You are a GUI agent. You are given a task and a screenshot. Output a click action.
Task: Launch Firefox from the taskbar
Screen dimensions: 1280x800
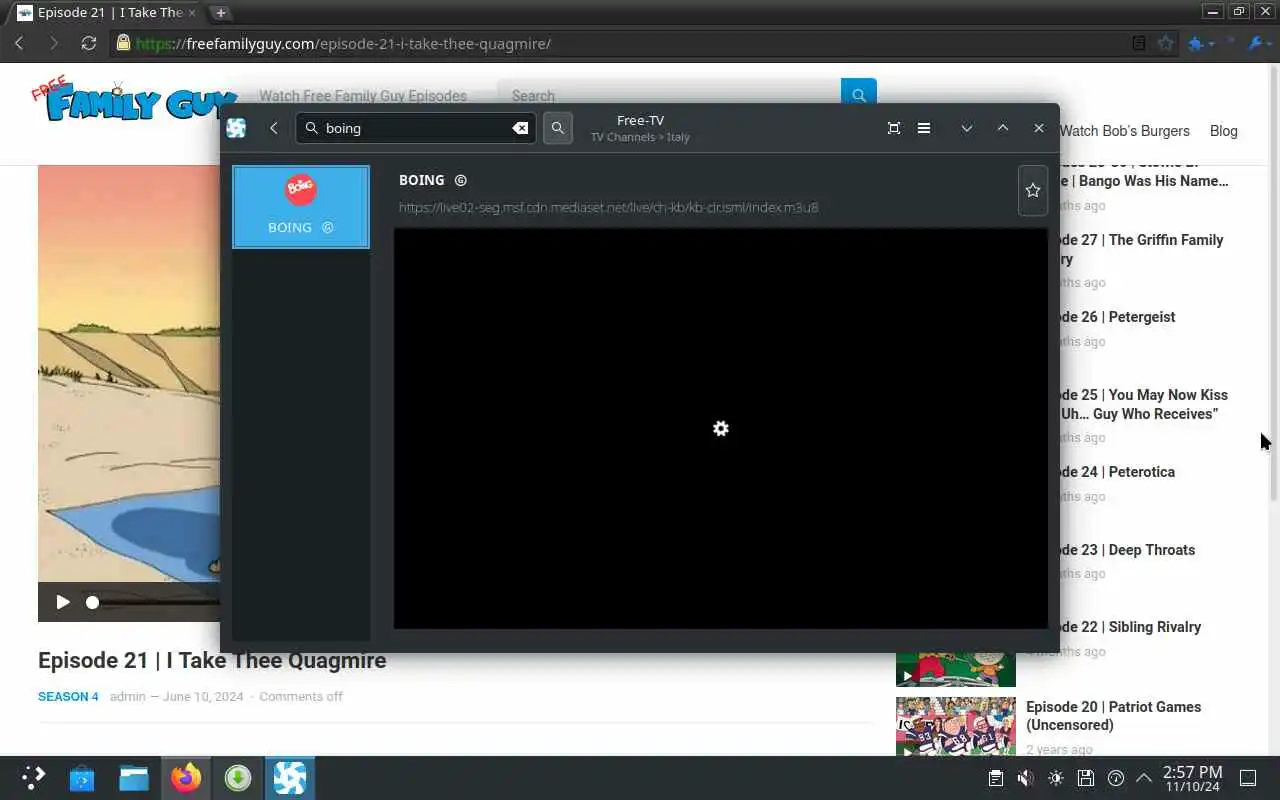pyautogui.click(x=186, y=778)
